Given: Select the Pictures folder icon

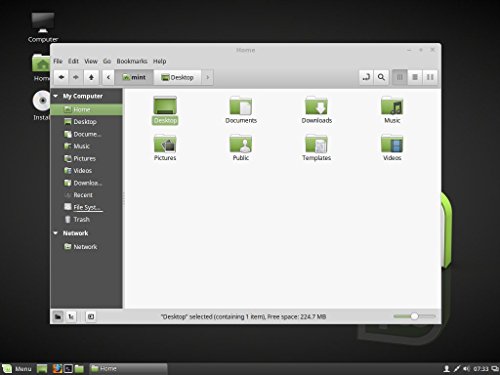Looking at the screenshot, I should (x=165, y=148).
